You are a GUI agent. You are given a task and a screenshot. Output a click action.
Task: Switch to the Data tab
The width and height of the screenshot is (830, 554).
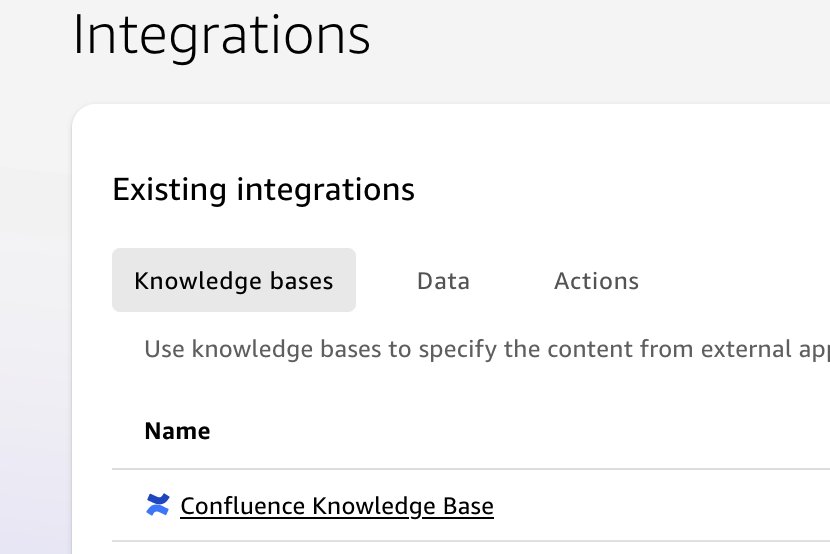[443, 281]
